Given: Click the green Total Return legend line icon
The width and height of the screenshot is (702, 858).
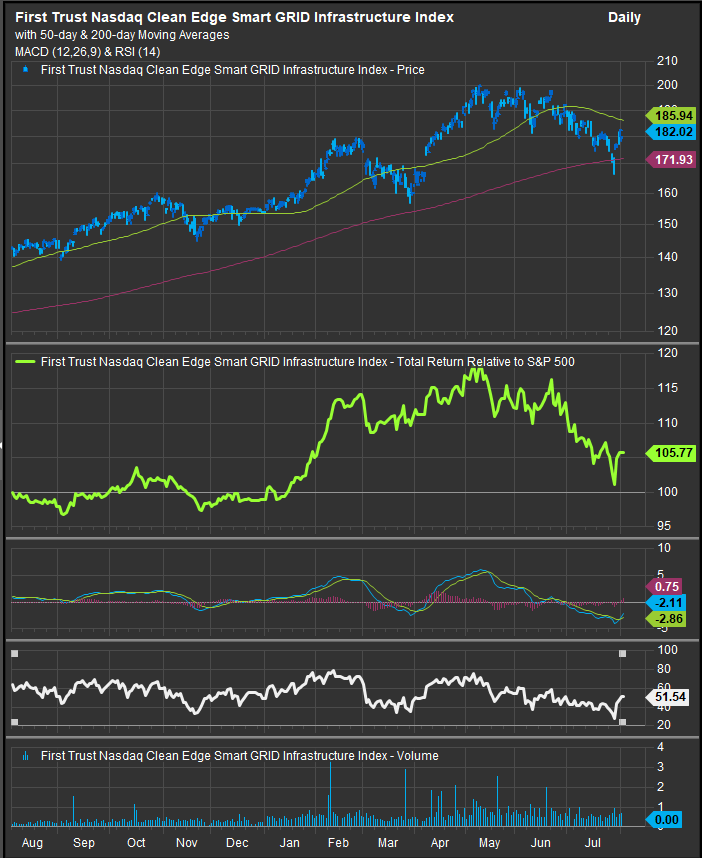Looking at the screenshot, I should tap(25, 362).
